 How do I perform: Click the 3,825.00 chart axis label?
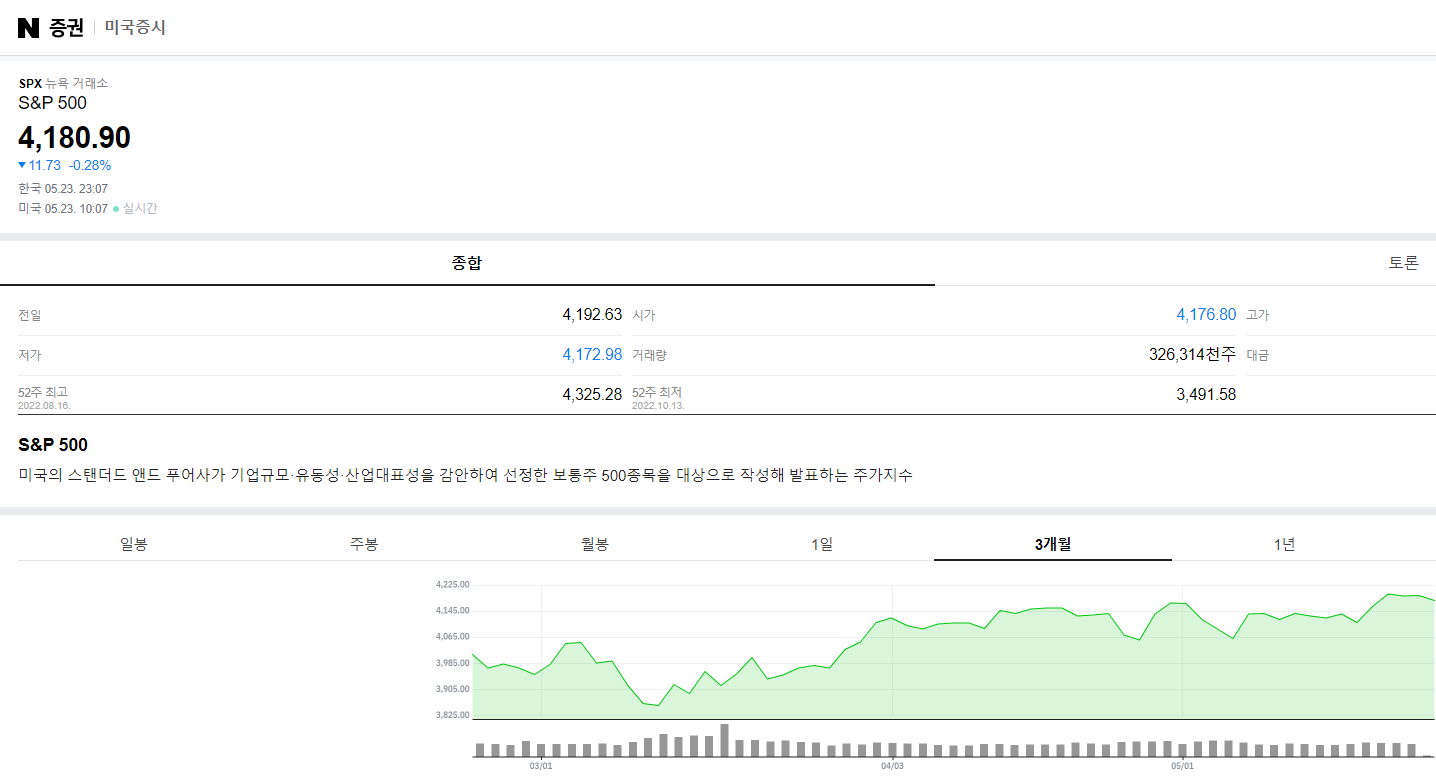click(452, 715)
